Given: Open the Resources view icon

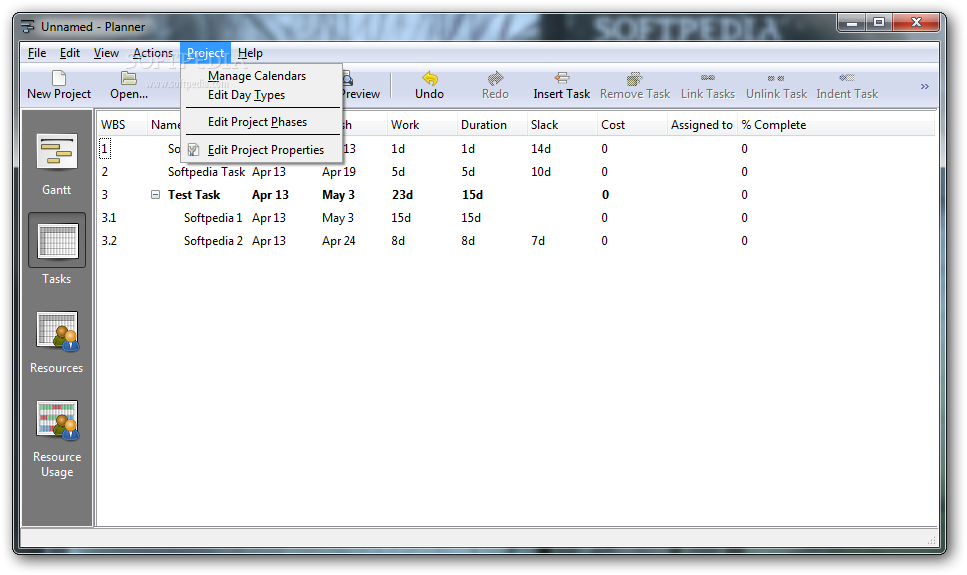Looking at the screenshot, I should [x=57, y=331].
